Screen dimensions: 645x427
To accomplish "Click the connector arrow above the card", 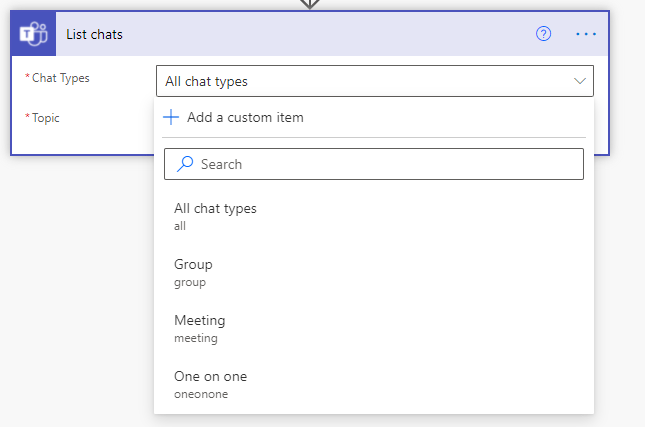I will pyautogui.click(x=310, y=4).
